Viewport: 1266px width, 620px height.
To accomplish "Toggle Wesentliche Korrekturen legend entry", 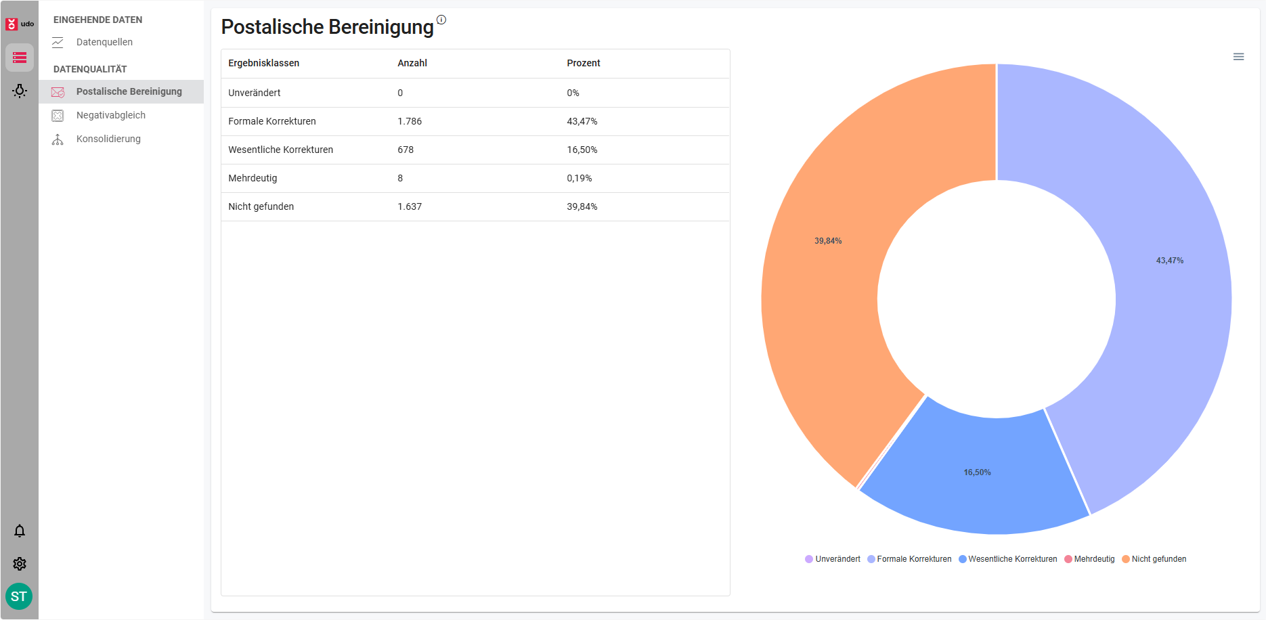I will (x=1011, y=559).
